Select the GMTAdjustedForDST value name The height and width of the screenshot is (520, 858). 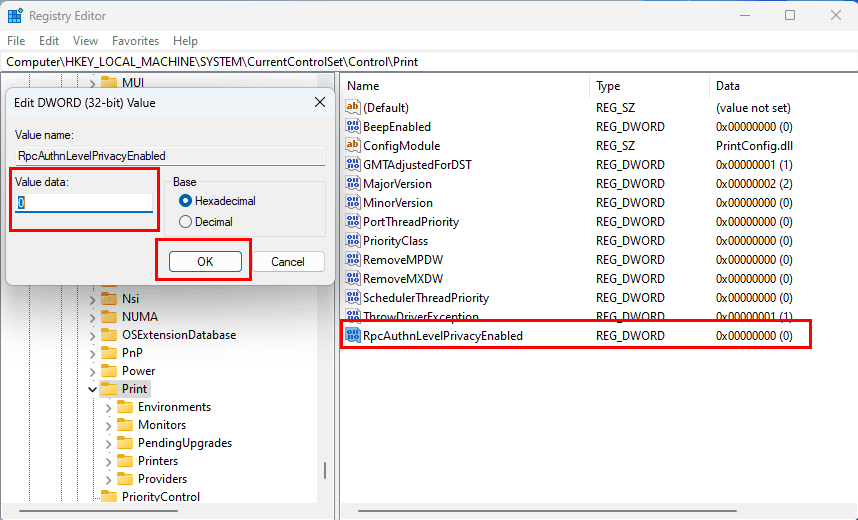click(417, 164)
